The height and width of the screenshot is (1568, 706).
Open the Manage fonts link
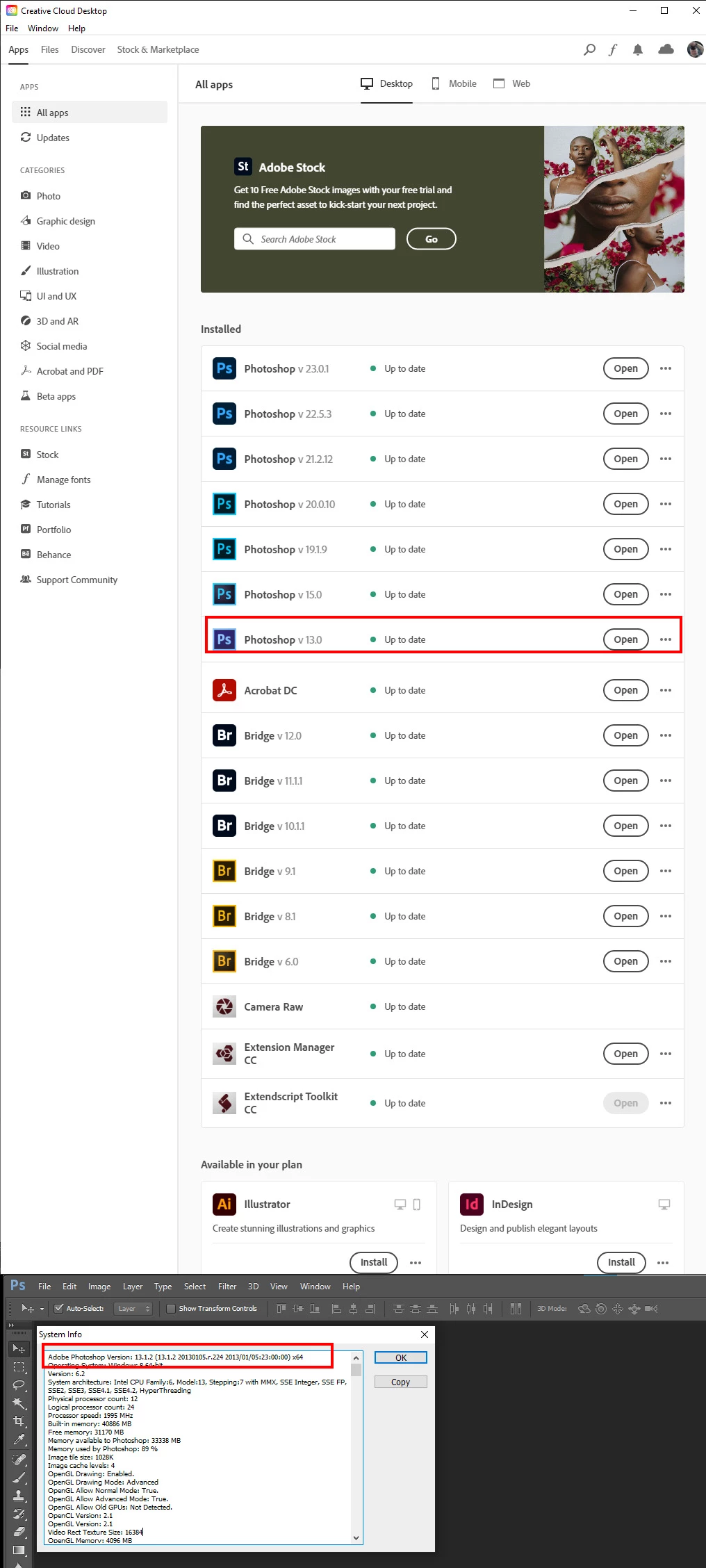point(90,480)
